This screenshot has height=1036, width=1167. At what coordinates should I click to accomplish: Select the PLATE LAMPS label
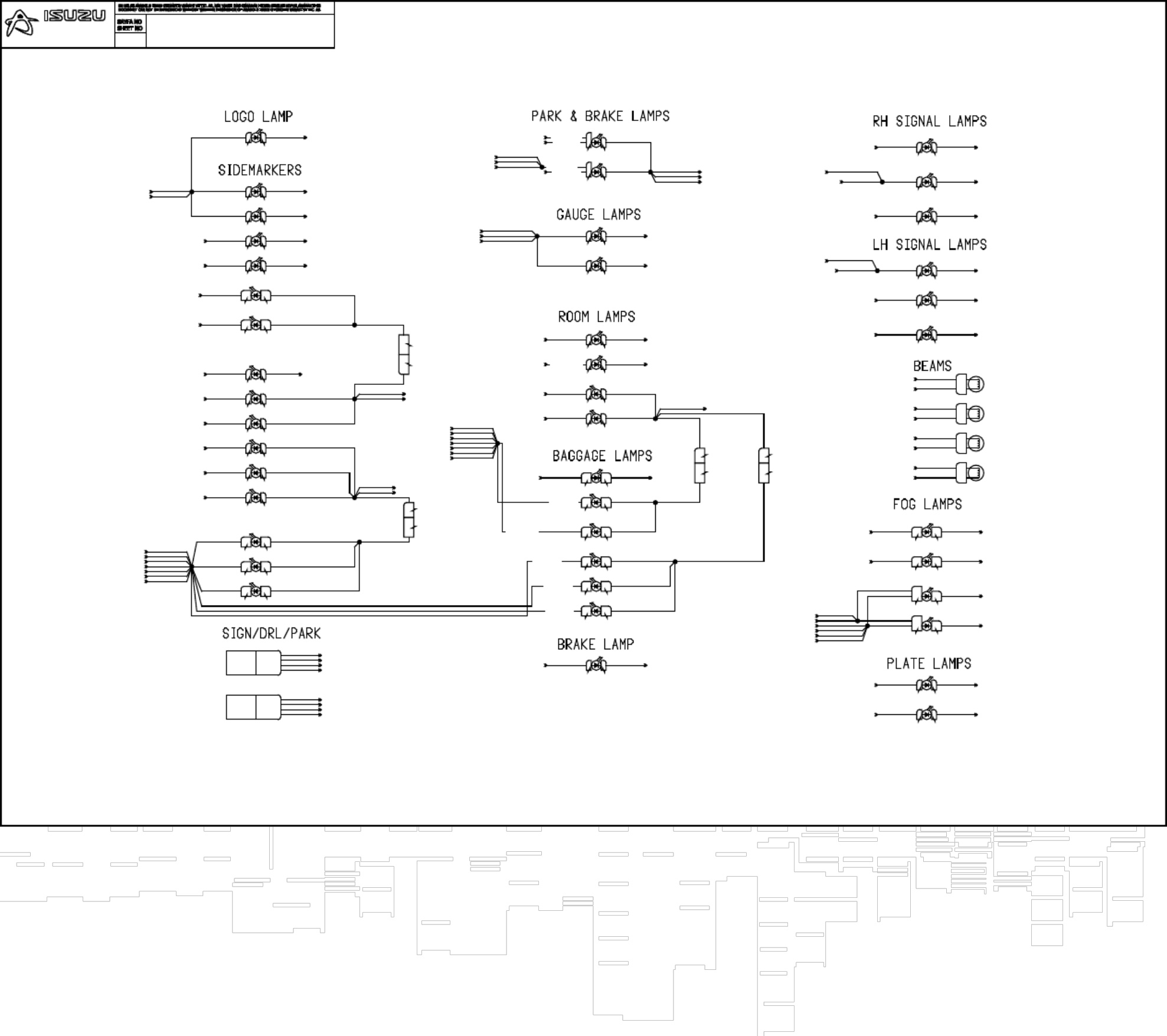(x=929, y=664)
